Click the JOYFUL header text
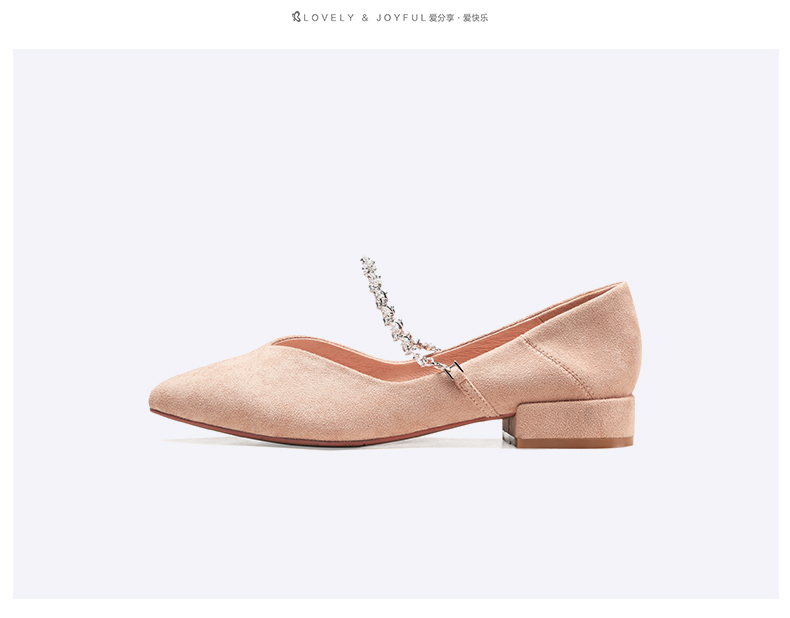Screen dimensions: 790x618 (402, 18)
